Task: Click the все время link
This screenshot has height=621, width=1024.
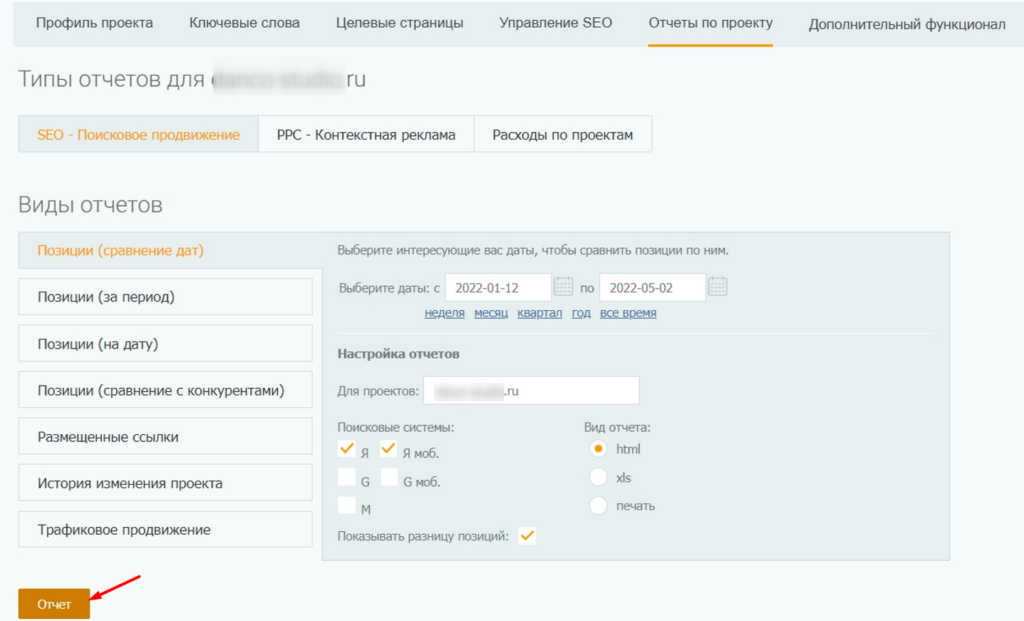Action: point(628,313)
